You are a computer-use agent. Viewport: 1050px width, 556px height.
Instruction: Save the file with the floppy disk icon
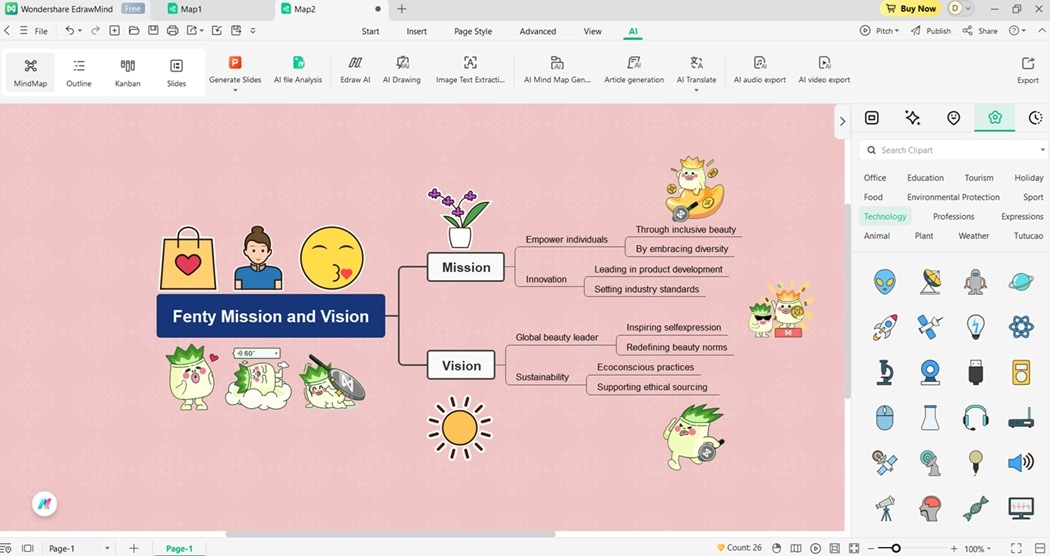coord(153,31)
